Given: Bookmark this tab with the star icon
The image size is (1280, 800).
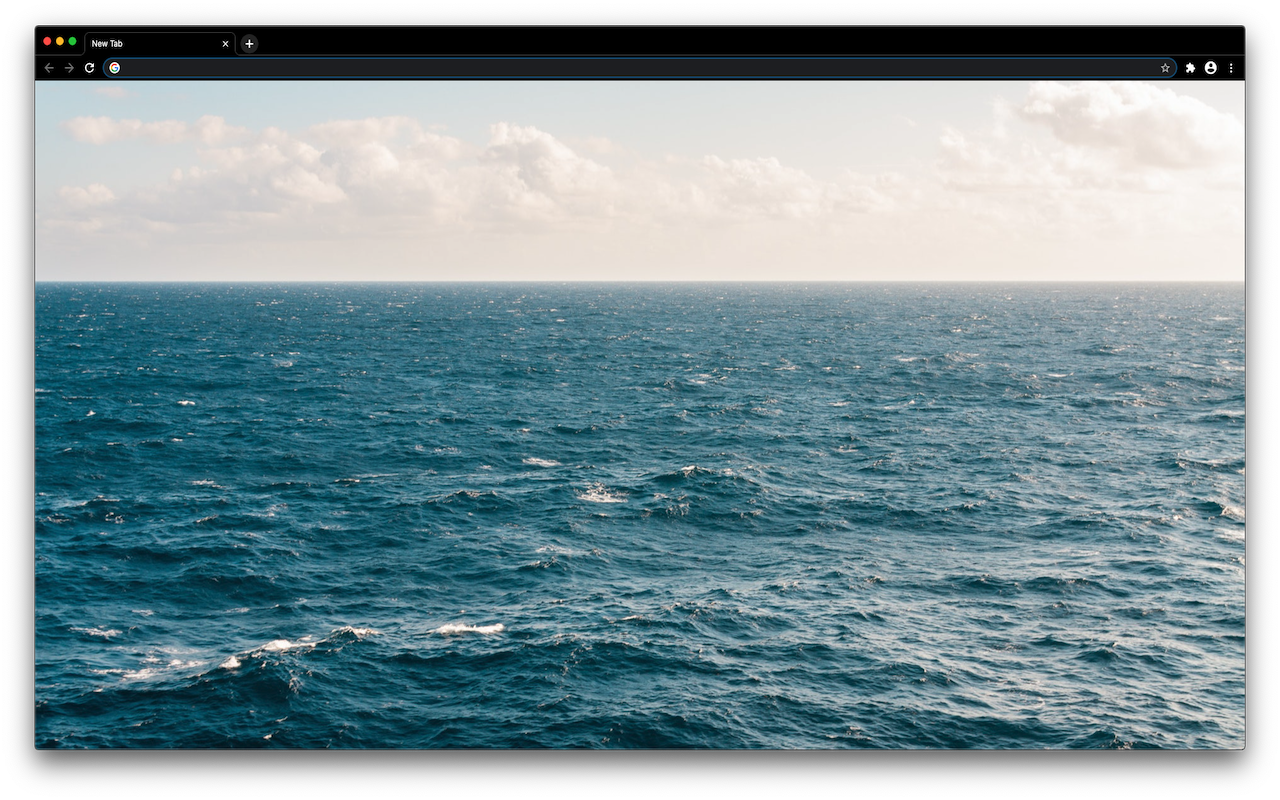Looking at the screenshot, I should pos(1165,68).
